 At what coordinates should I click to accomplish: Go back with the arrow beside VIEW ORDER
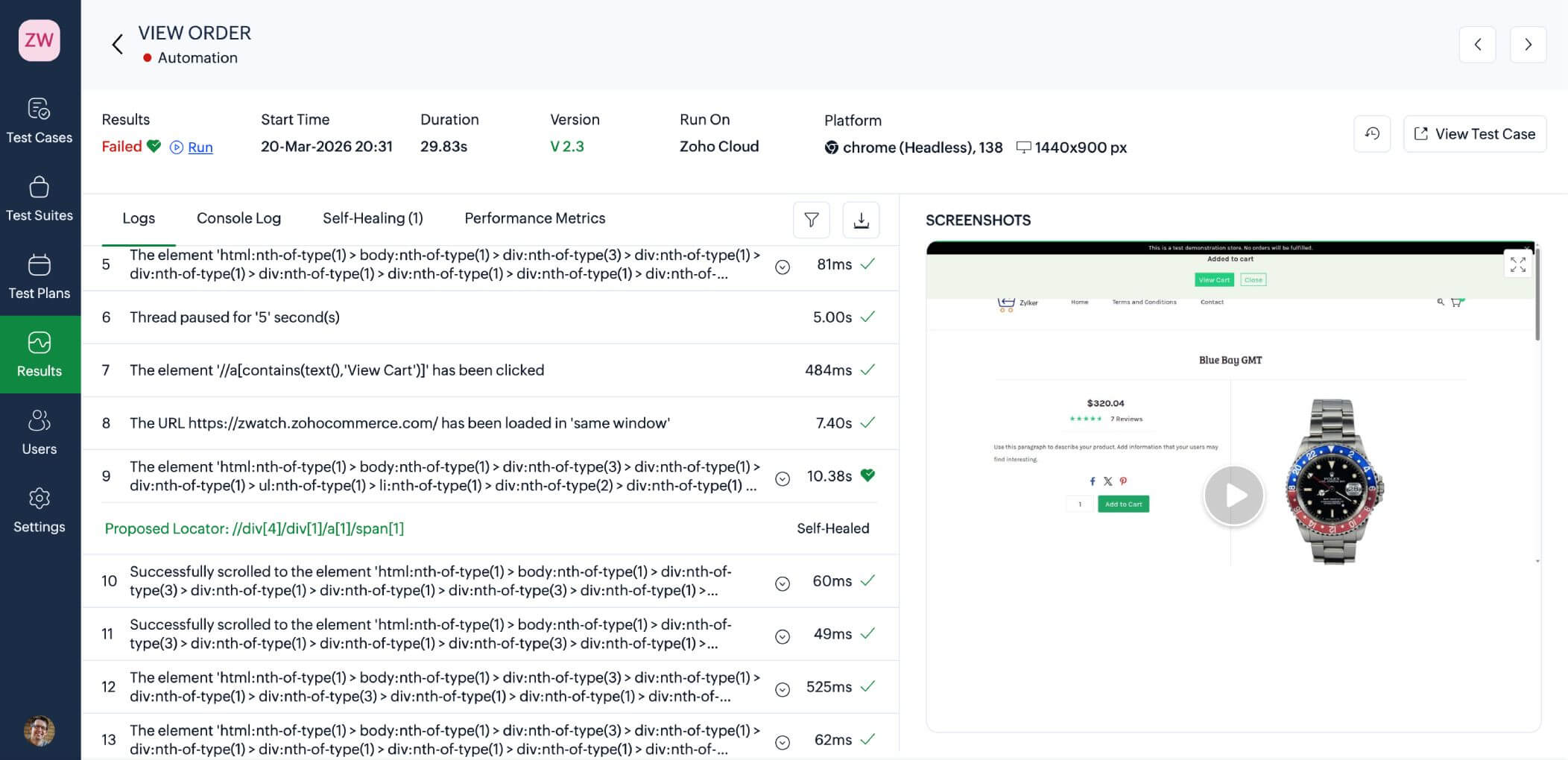[117, 45]
